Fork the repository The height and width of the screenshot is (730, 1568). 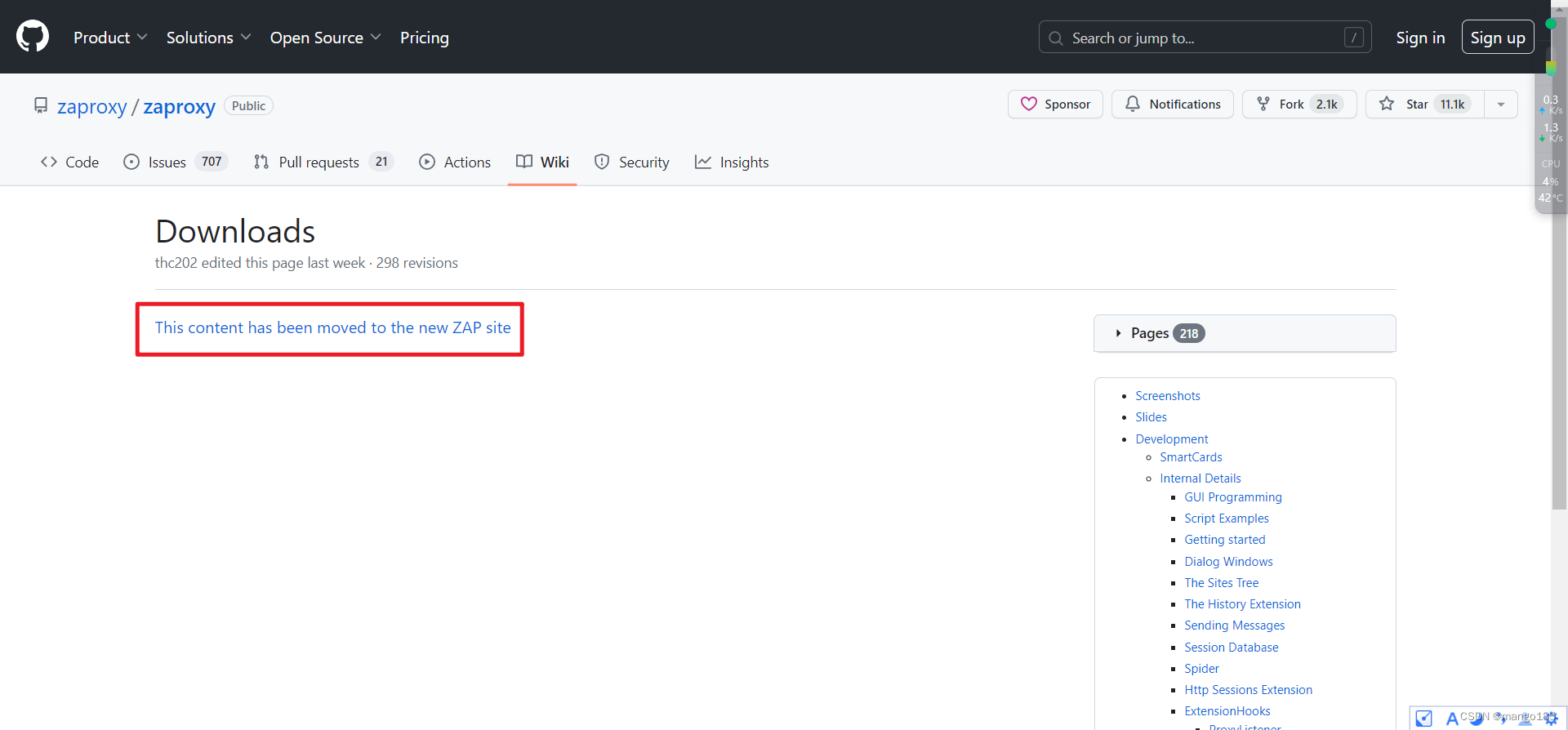point(1299,105)
